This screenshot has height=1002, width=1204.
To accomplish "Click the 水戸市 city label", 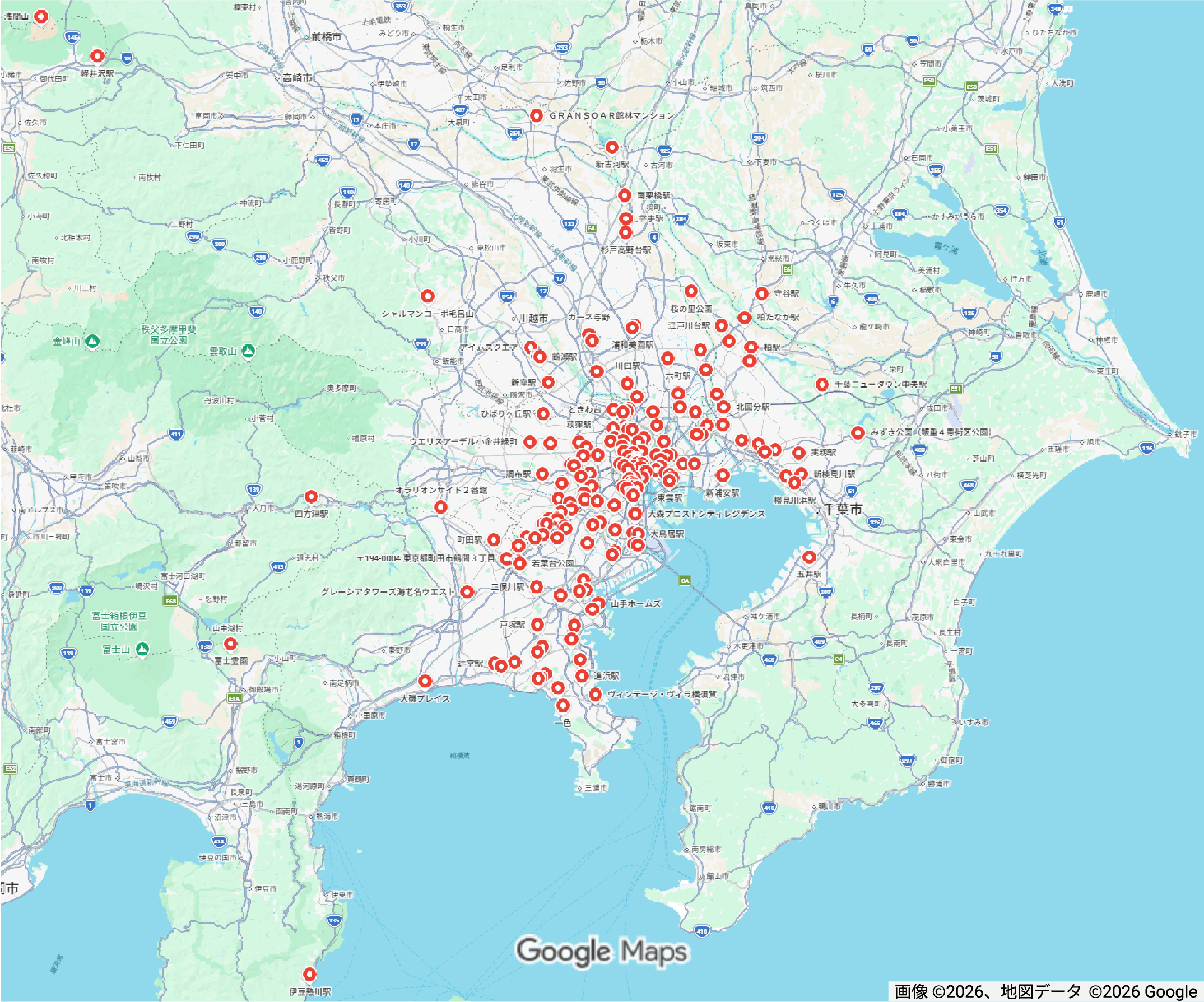I will click(1012, 51).
